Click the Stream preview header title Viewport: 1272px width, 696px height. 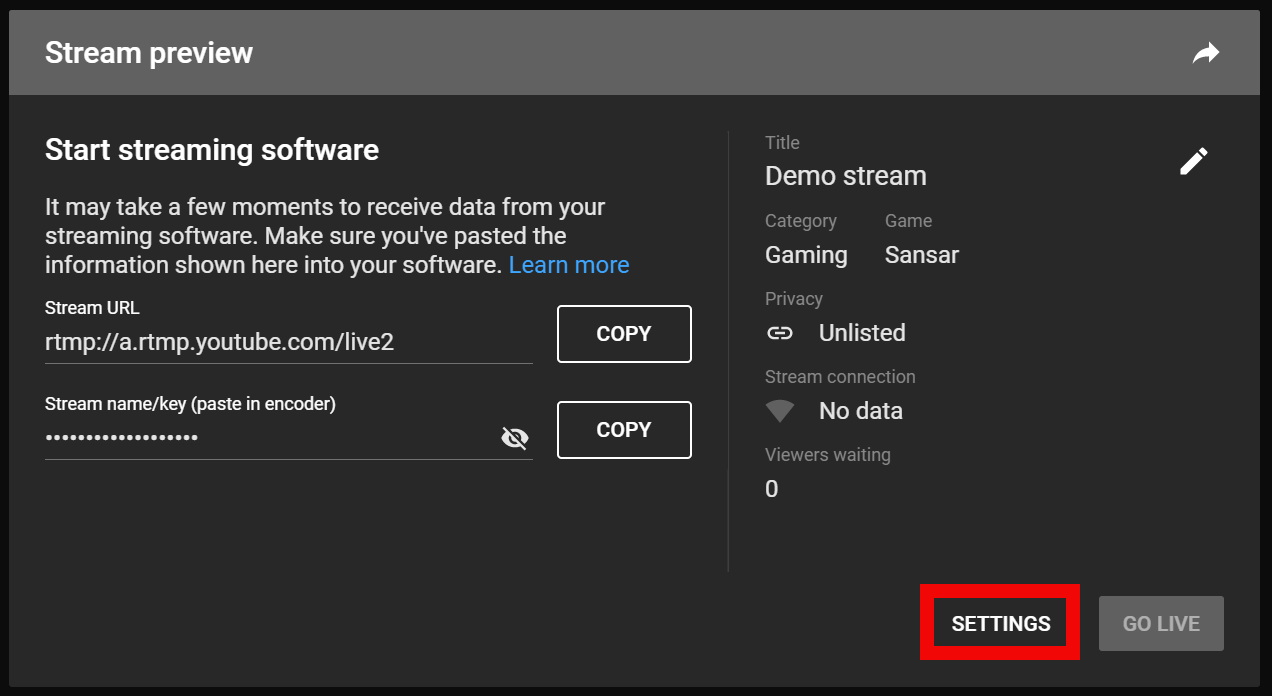149,53
